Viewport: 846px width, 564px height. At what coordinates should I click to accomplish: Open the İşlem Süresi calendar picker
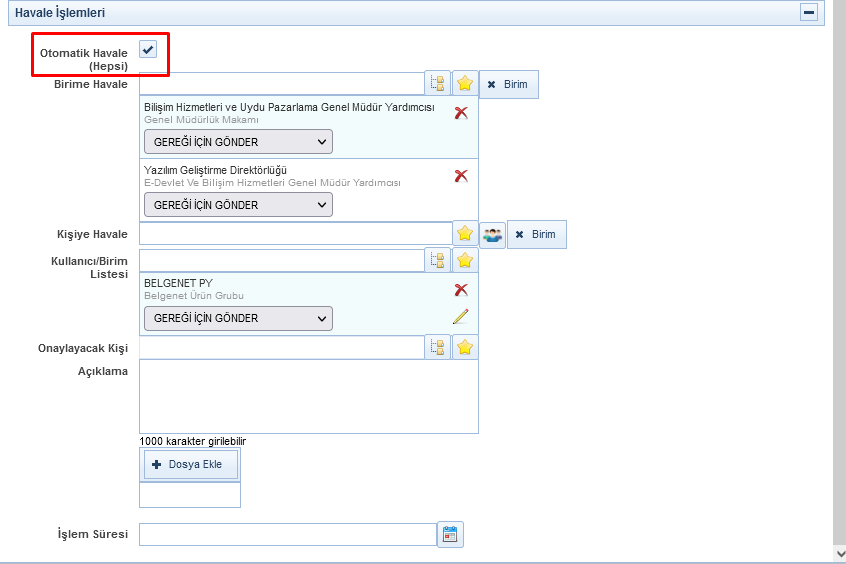pos(450,534)
